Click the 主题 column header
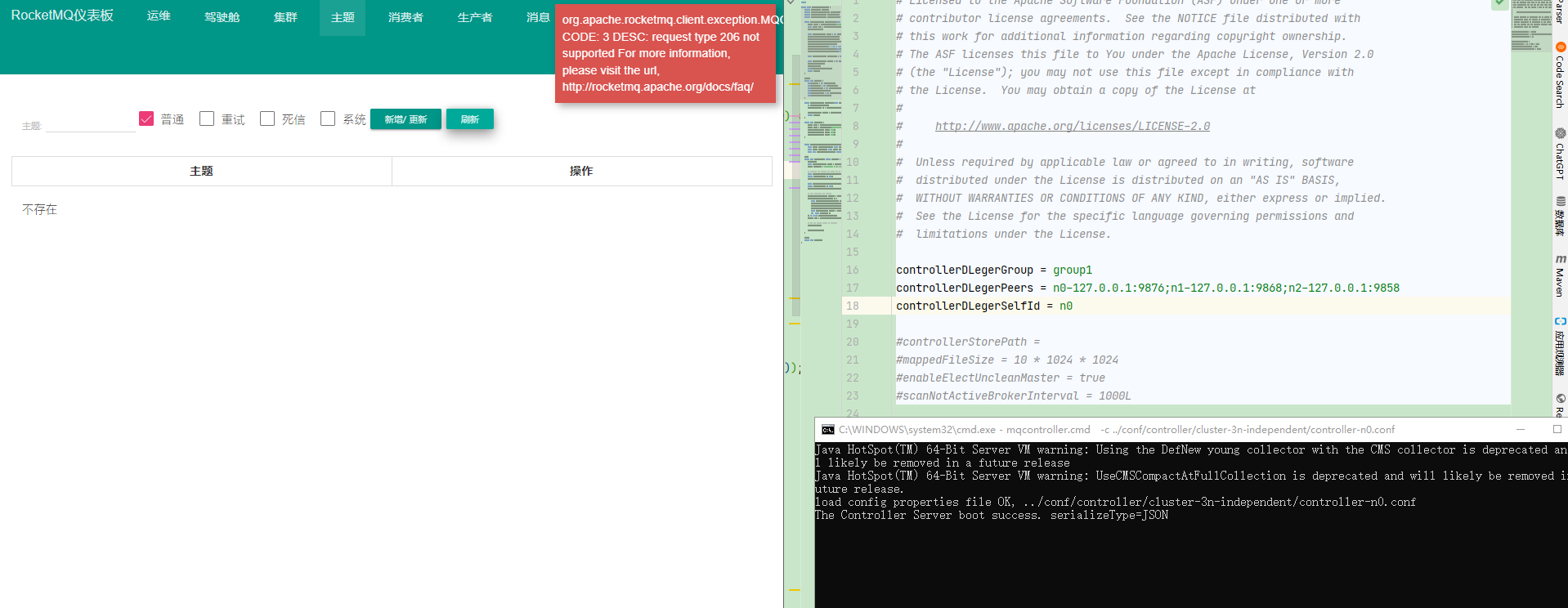 pyautogui.click(x=201, y=171)
